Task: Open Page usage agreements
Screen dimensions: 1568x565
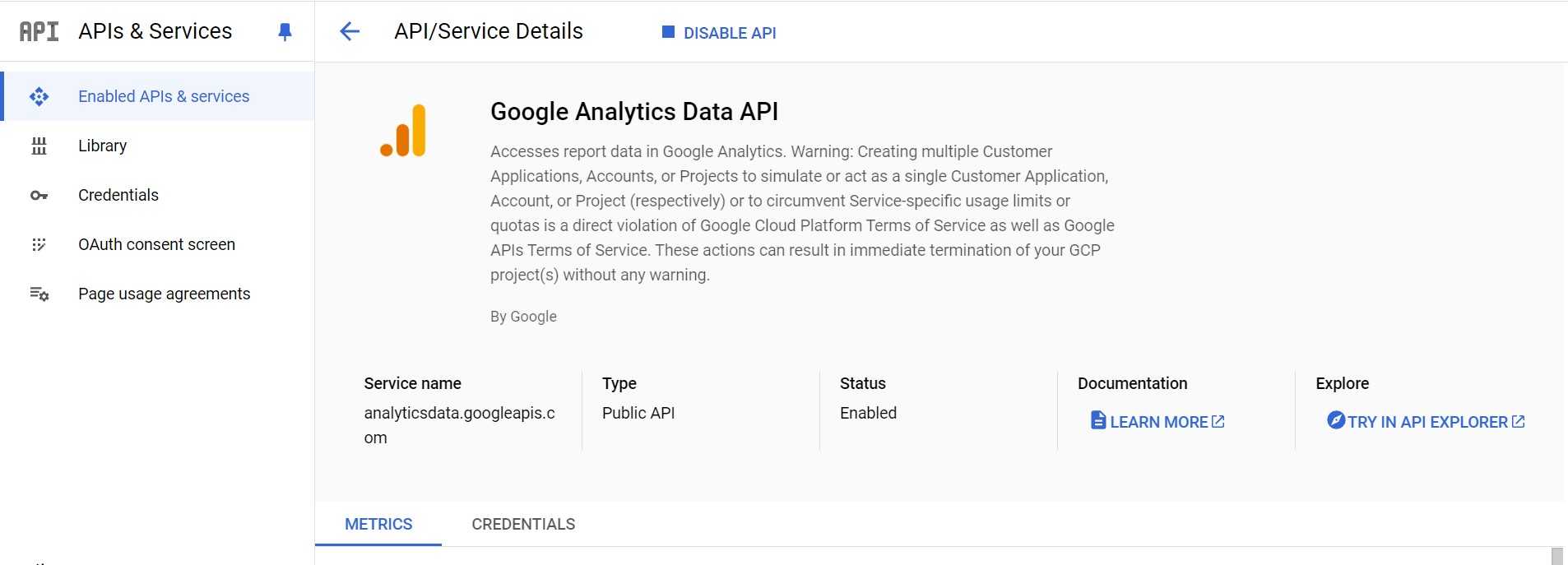Action: 158,294
